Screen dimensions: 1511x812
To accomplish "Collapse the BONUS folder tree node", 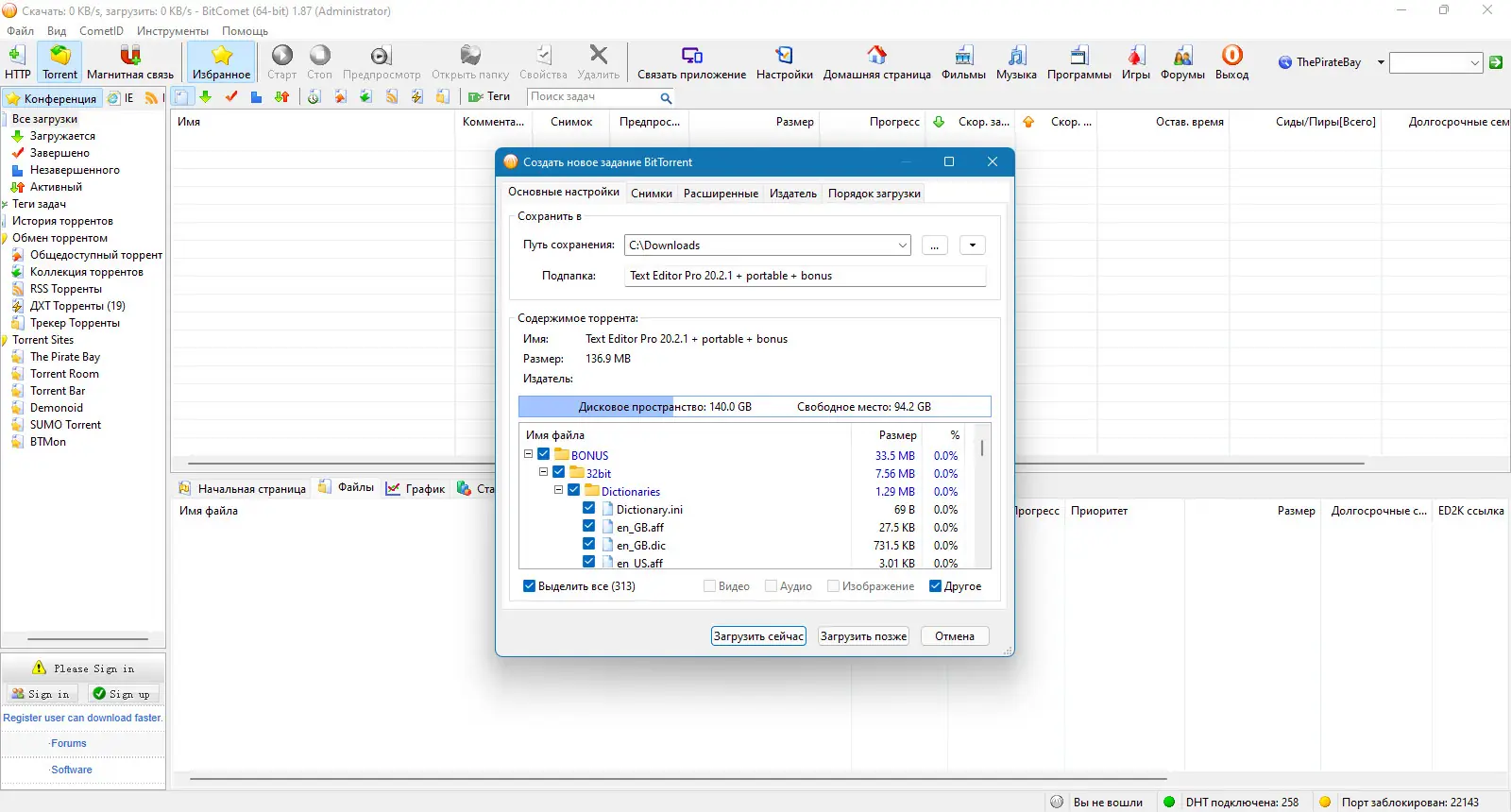I will [529, 454].
